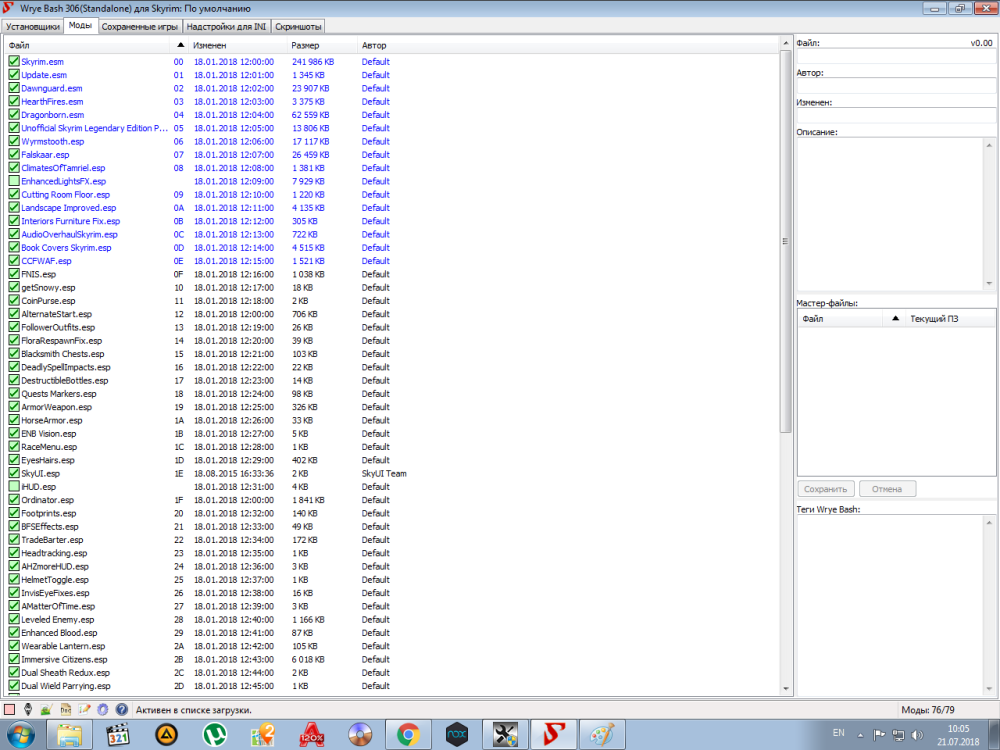The image size is (1000, 750).
Task: Switch to Сохраненные игры tab
Action: pyautogui.click(x=140, y=27)
